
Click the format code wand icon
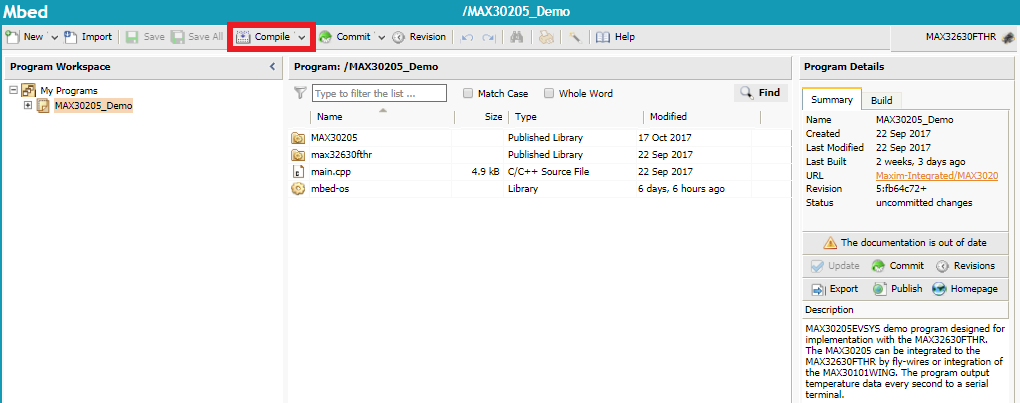coord(574,38)
